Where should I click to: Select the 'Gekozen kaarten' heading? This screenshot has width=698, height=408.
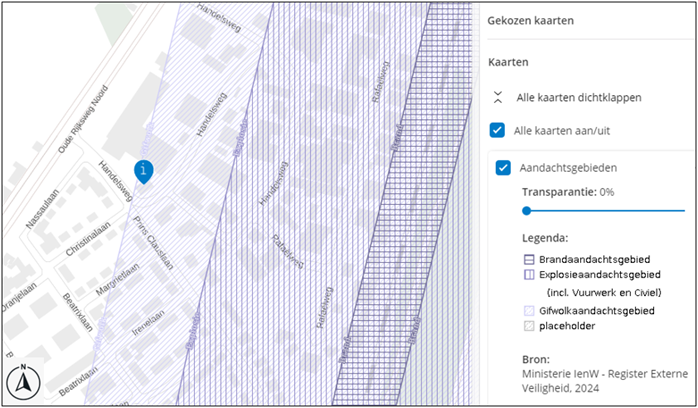coord(530,20)
